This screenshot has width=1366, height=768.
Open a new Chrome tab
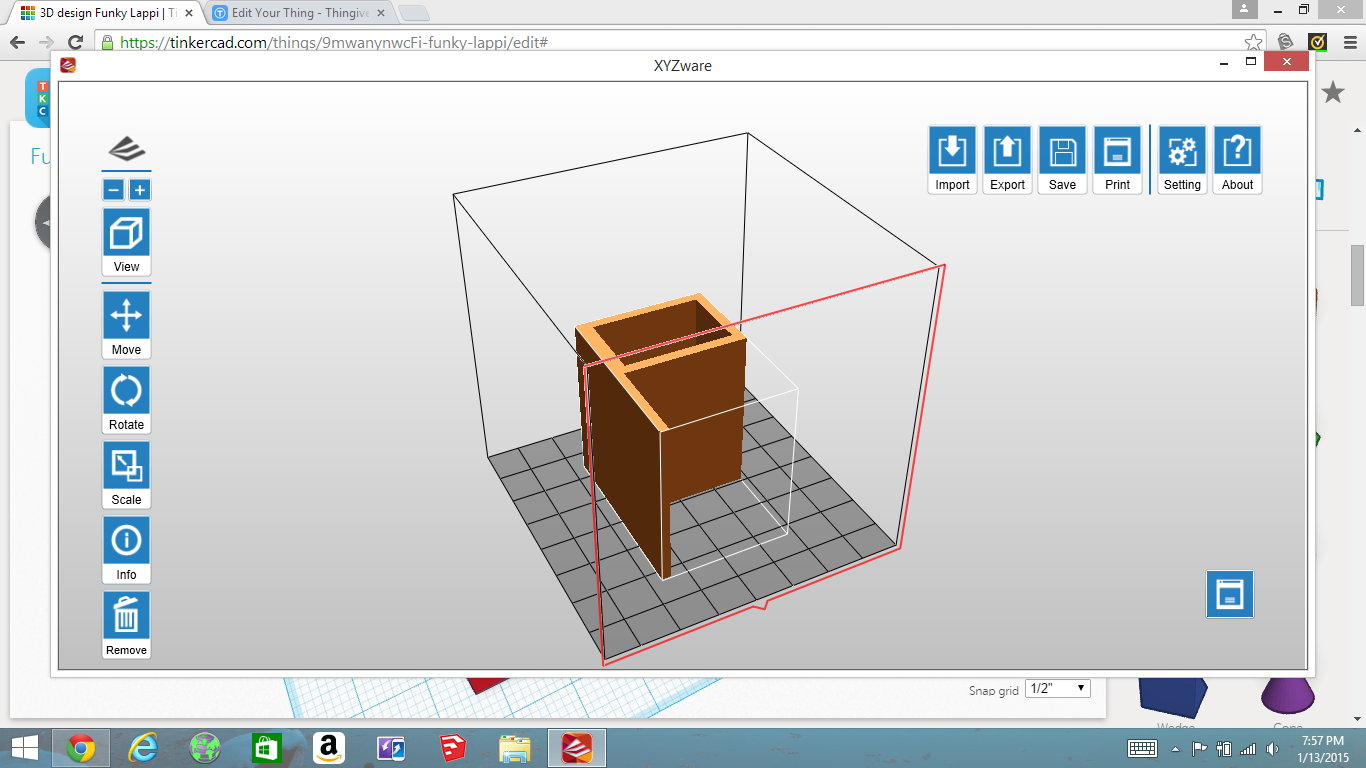point(413,13)
